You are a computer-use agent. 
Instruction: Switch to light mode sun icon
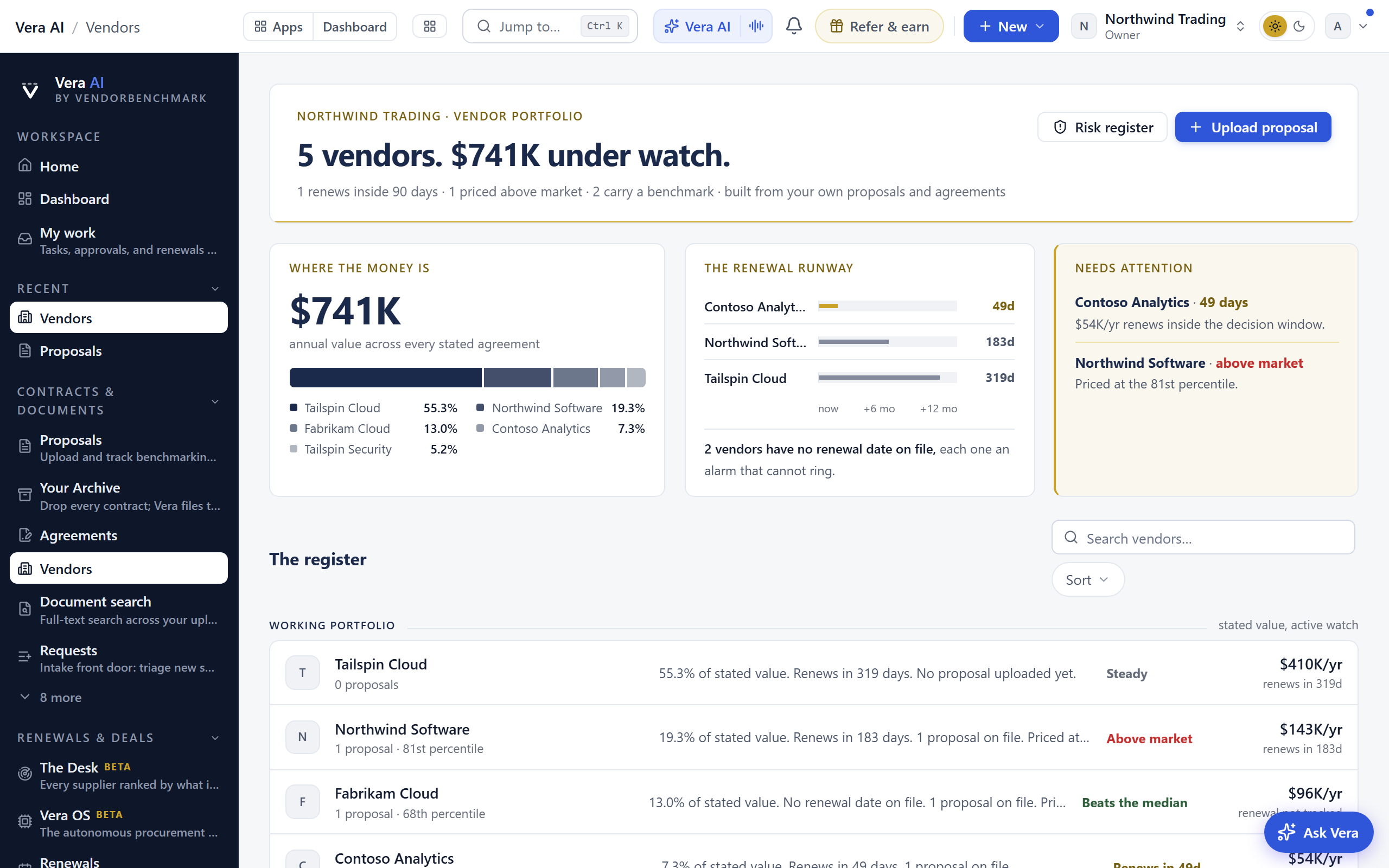point(1275,27)
